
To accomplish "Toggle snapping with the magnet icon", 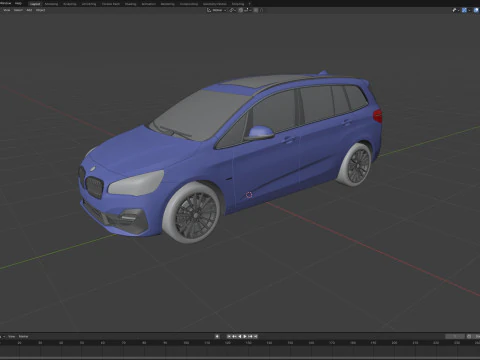I will click(x=240, y=10).
